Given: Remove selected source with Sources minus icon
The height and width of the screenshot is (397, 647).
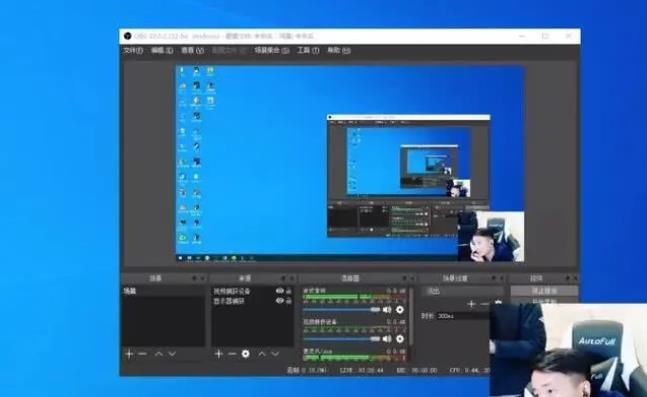Looking at the screenshot, I should point(232,354).
